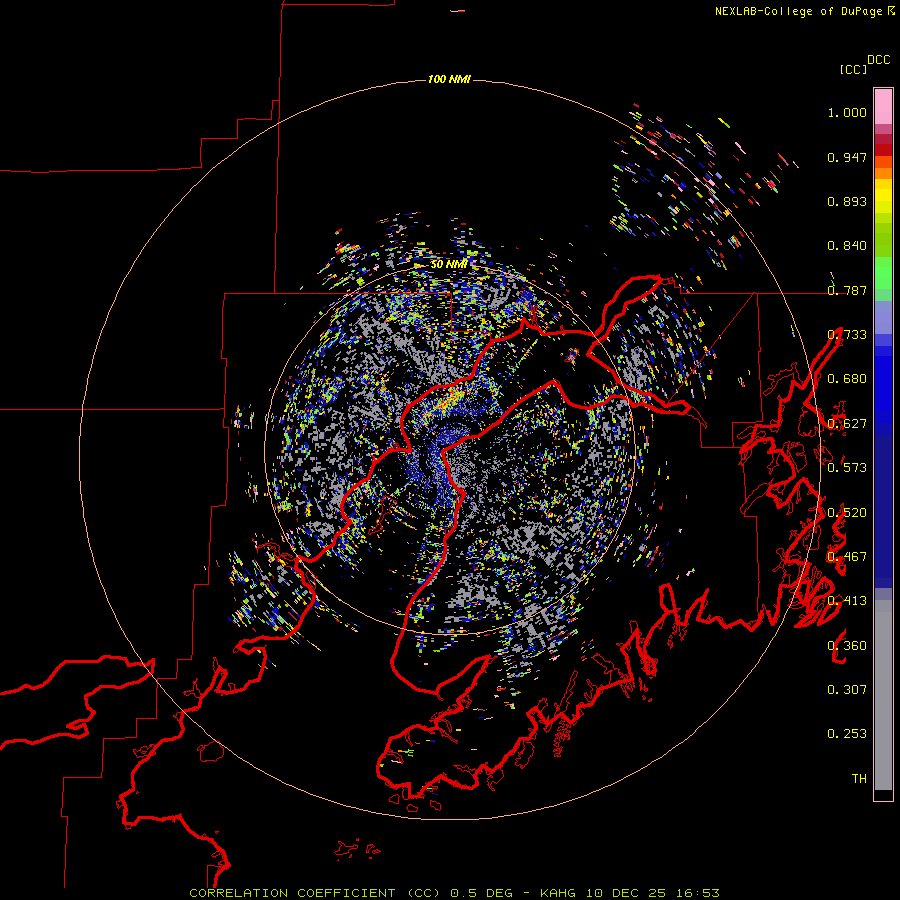Click the TH threshold label on the scale
This screenshot has width=900, height=900.
coord(859,779)
